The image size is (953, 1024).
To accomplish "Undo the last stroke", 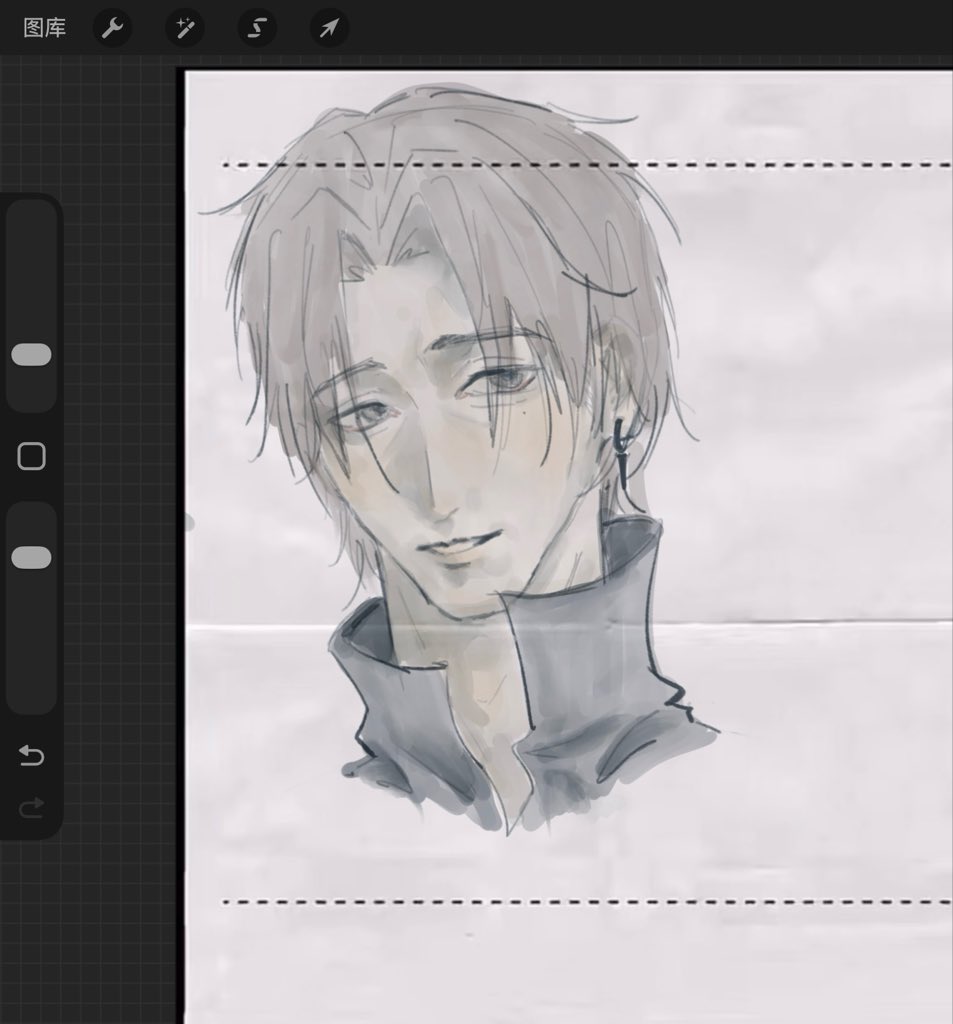I will 31,756.
